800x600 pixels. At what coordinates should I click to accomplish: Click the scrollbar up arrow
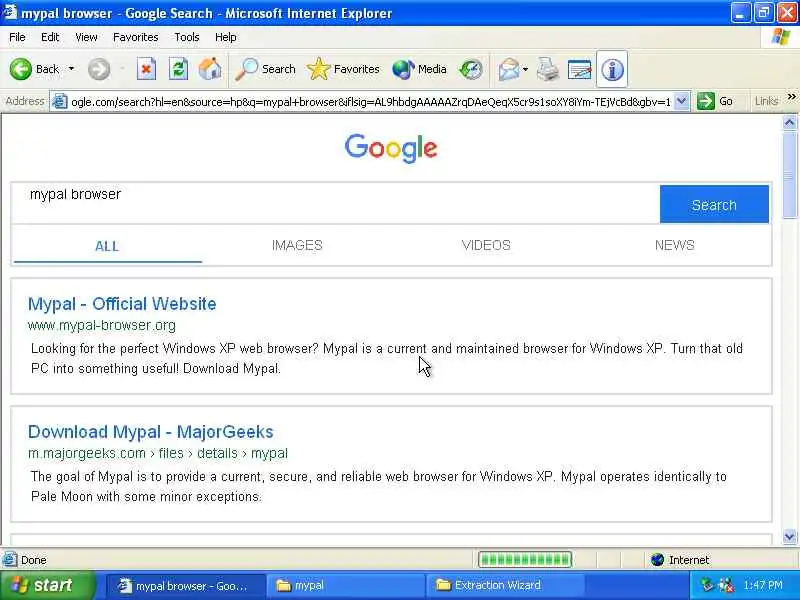pyautogui.click(x=789, y=122)
